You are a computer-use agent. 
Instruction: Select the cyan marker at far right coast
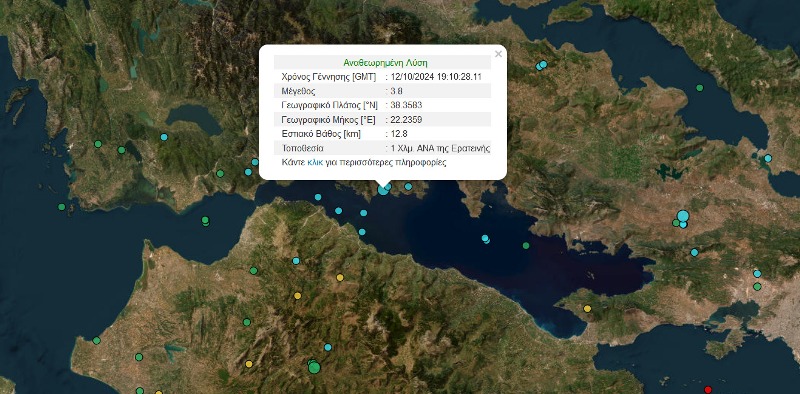(x=768, y=158)
